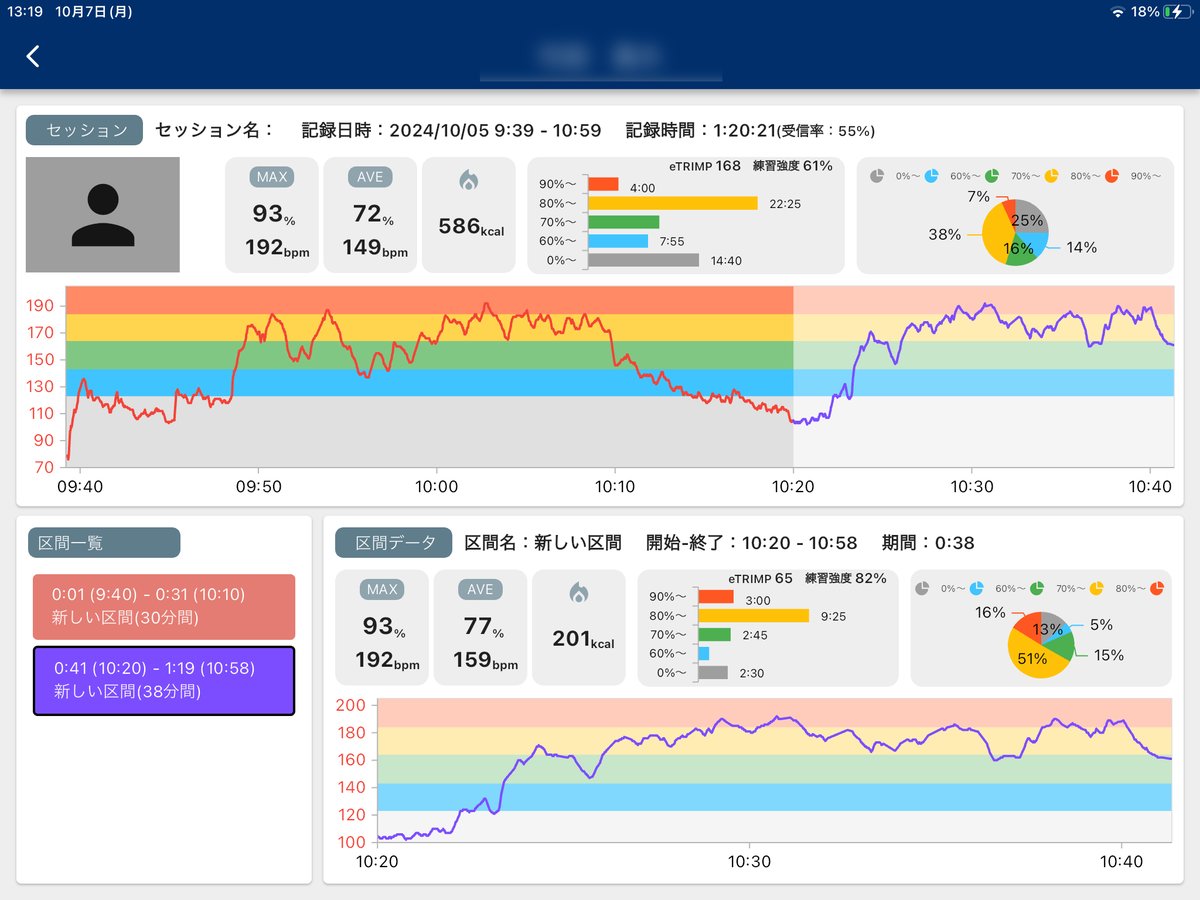Tap the interval pie chart's 13% gray slice
Screen dimensions: 1200x900
[1052, 628]
